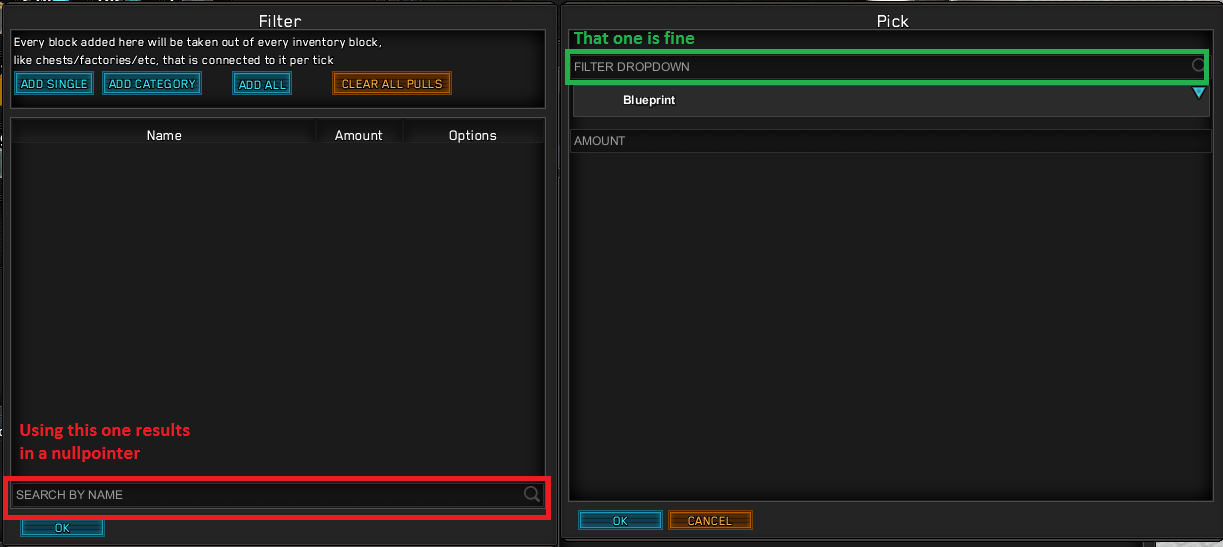1223x547 pixels.
Task: Click ADD ALL button
Action: point(262,84)
